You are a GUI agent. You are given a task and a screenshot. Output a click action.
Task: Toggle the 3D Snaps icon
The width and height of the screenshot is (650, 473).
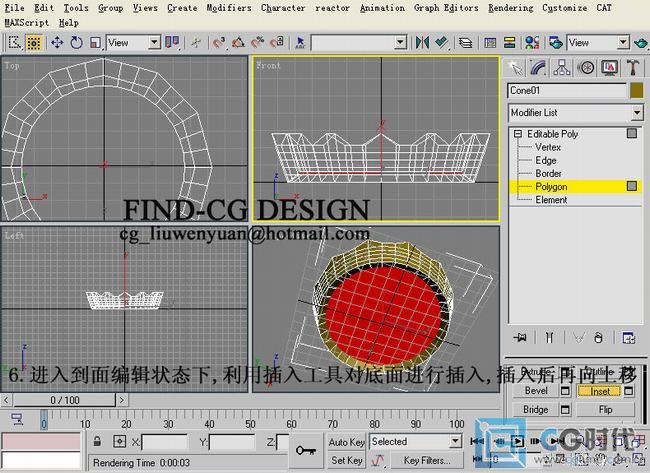(218, 42)
